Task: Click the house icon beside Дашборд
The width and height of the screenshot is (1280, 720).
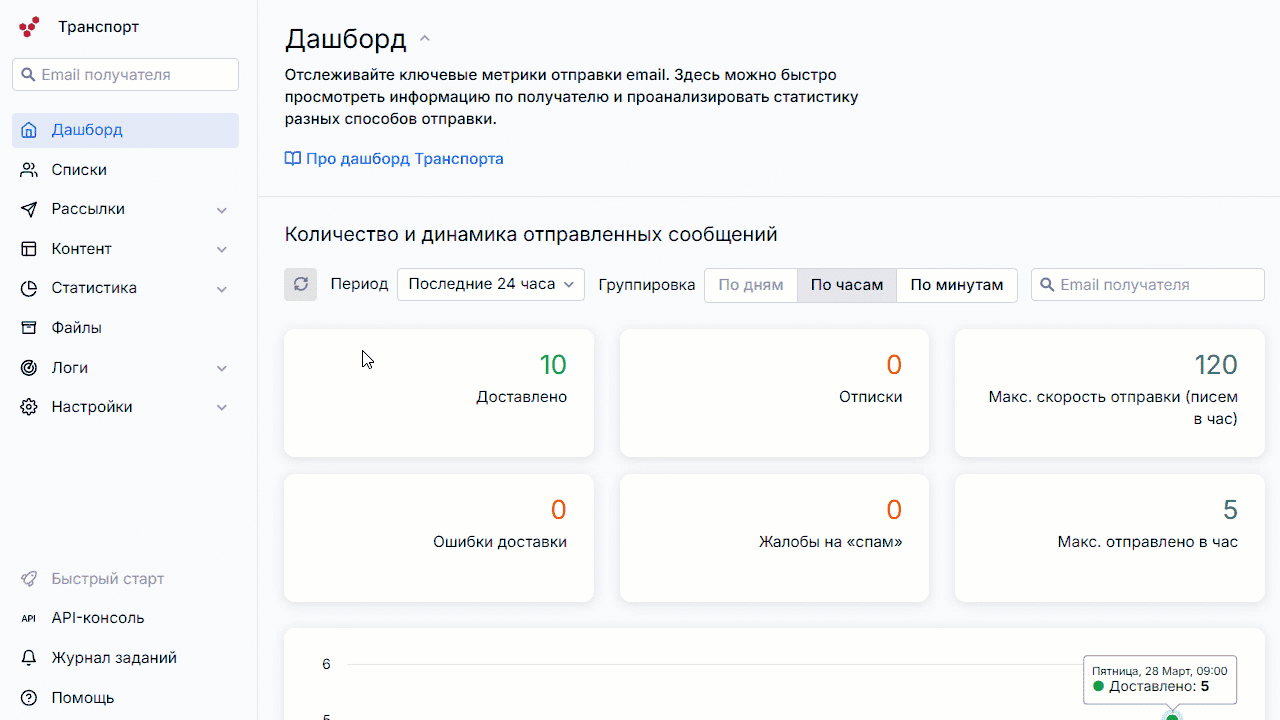Action: click(29, 130)
